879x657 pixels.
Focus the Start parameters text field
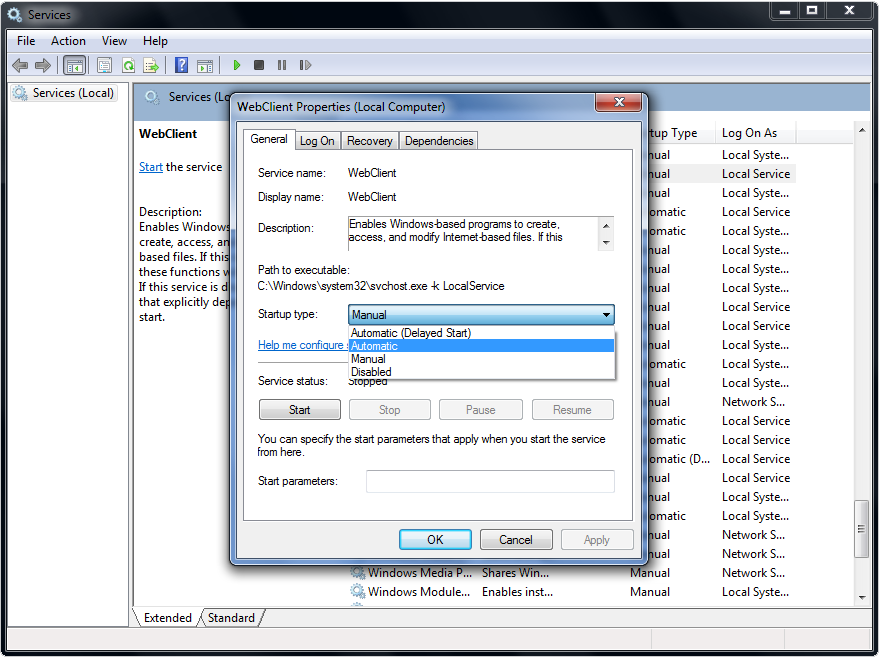click(x=490, y=482)
